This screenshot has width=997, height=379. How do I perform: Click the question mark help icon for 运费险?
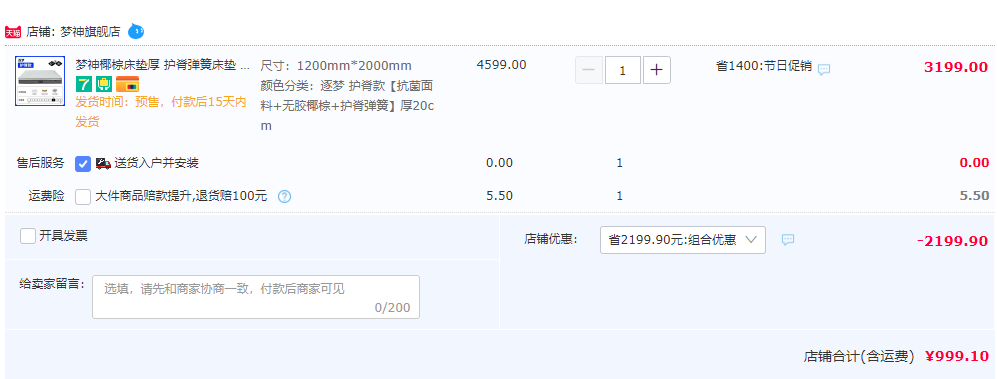(285, 196)
